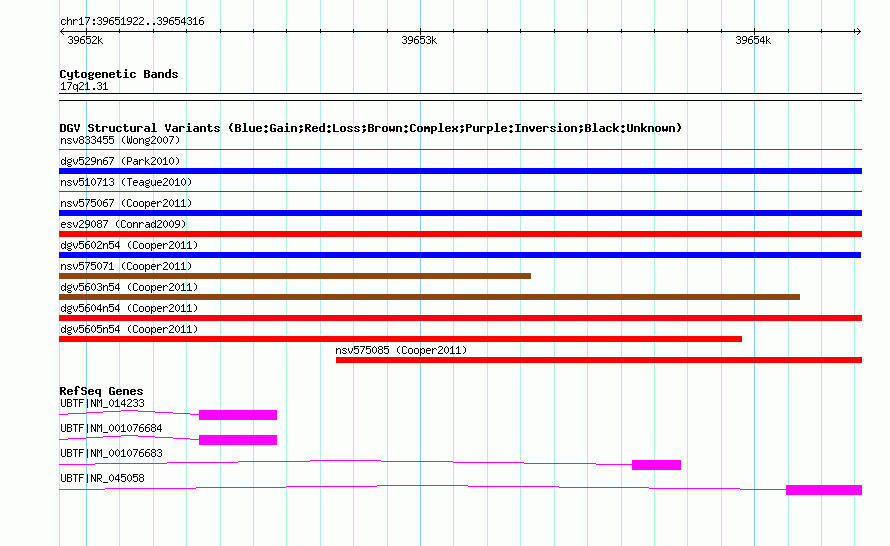Open nsv510713 (Teague2010) variant details
Screen dimensions: 890x546
tap(126, 182)
